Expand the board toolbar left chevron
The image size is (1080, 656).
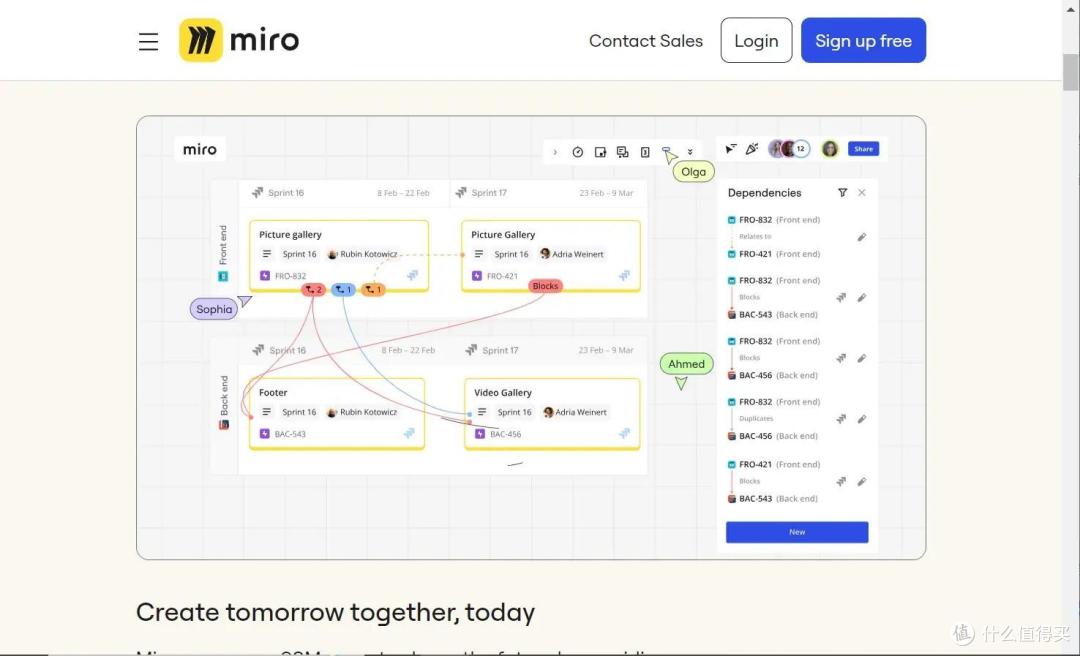click(555, 152)
